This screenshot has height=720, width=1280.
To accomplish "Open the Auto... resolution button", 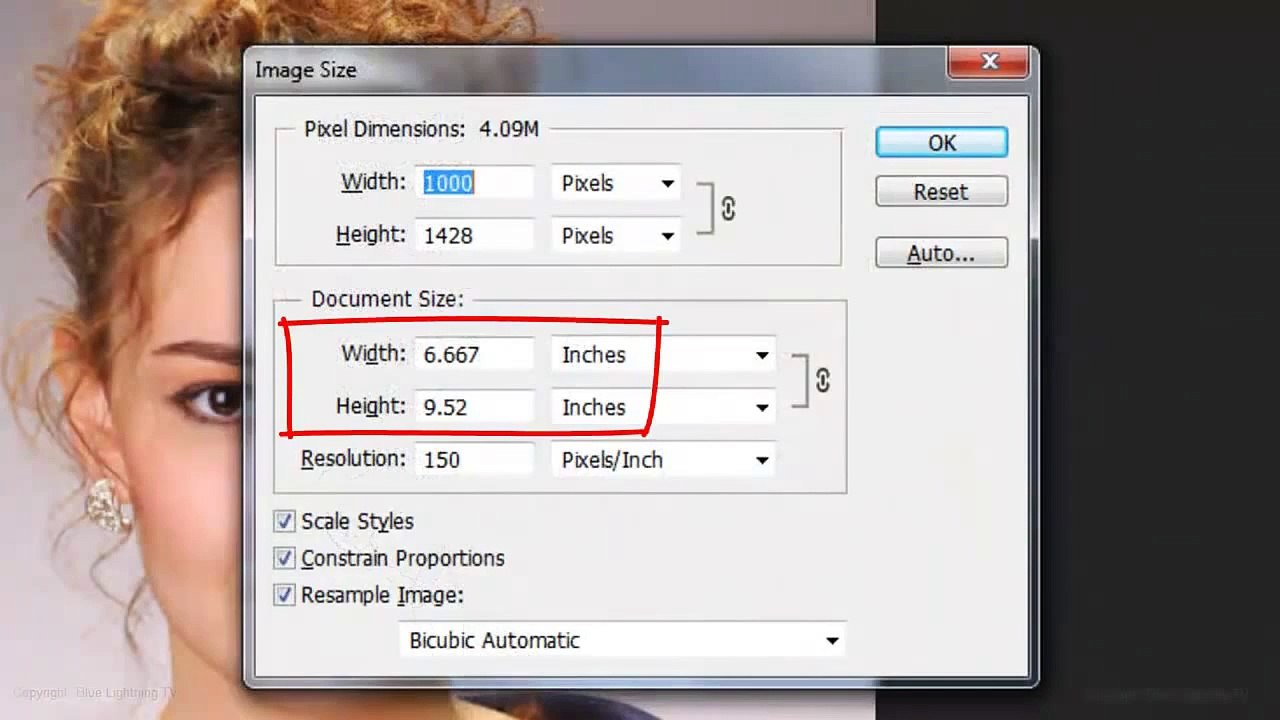I will pos(941,254).
